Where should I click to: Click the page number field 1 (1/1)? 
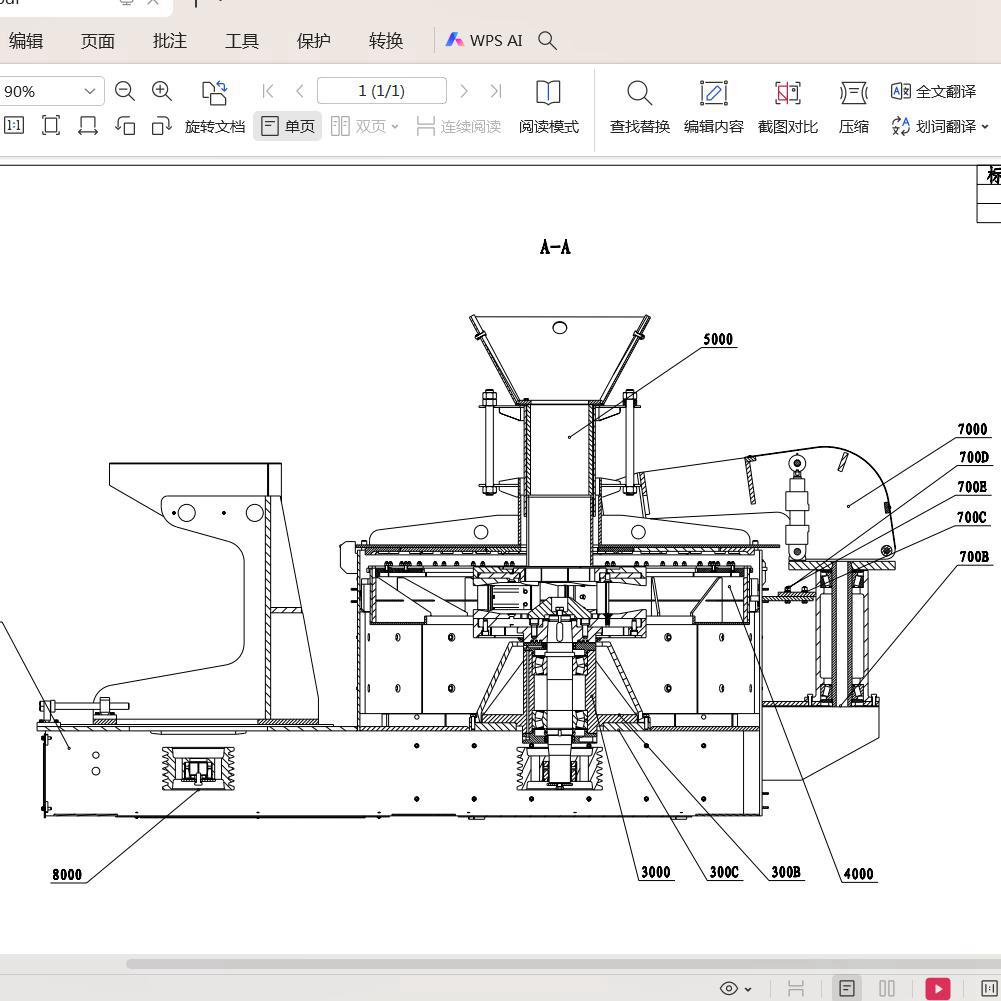click(381, 91)
